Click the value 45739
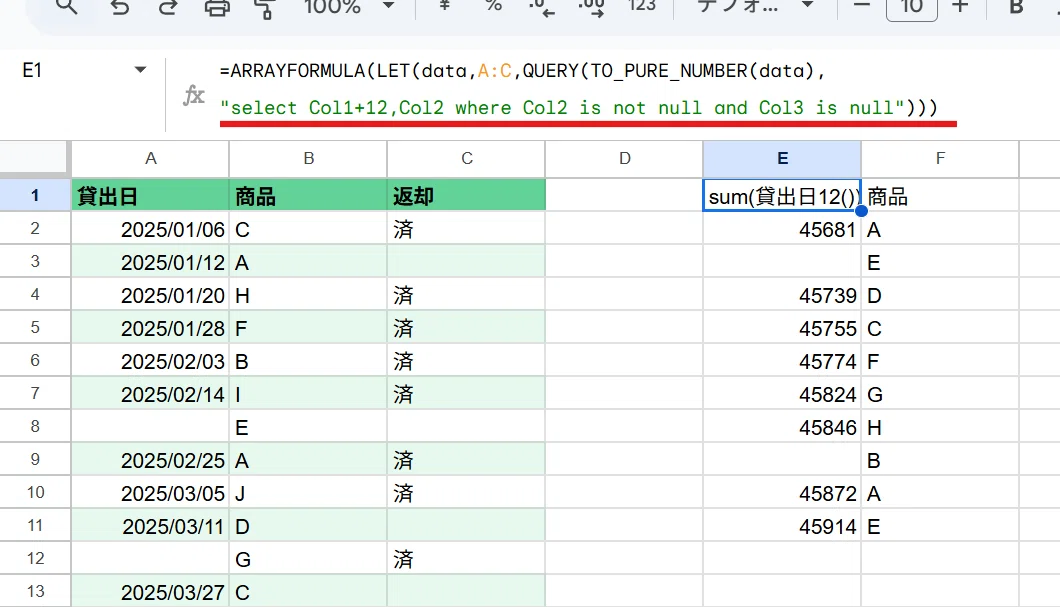 pos(827,295)
